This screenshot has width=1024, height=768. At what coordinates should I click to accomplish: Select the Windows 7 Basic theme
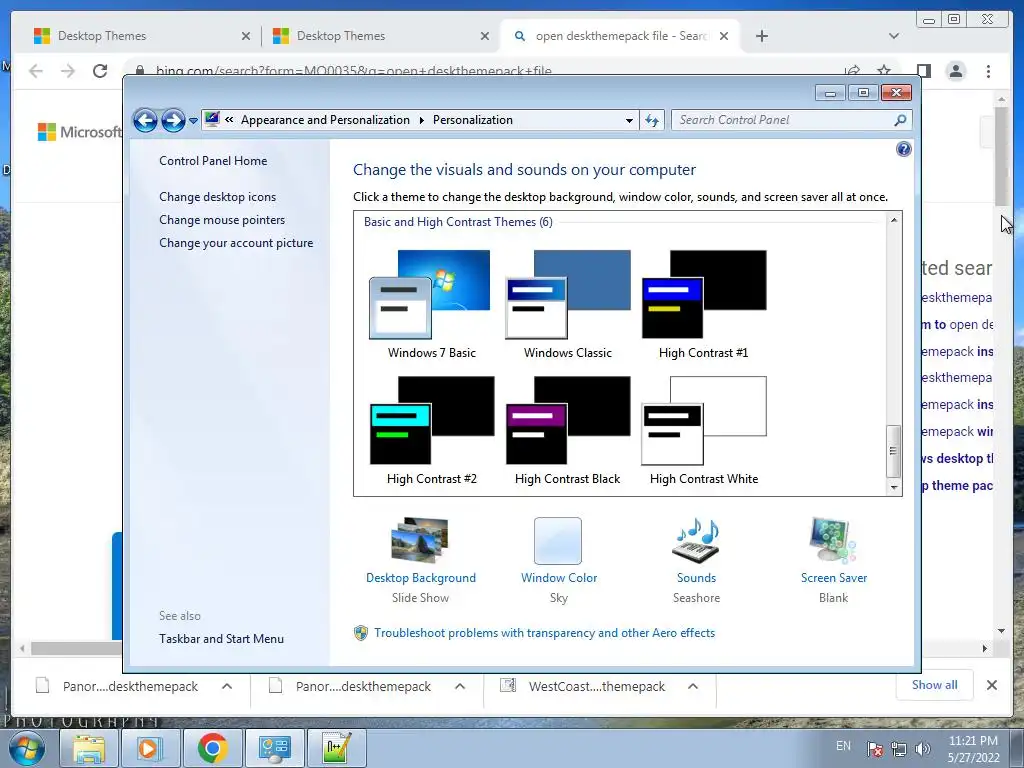pos(431,304)
